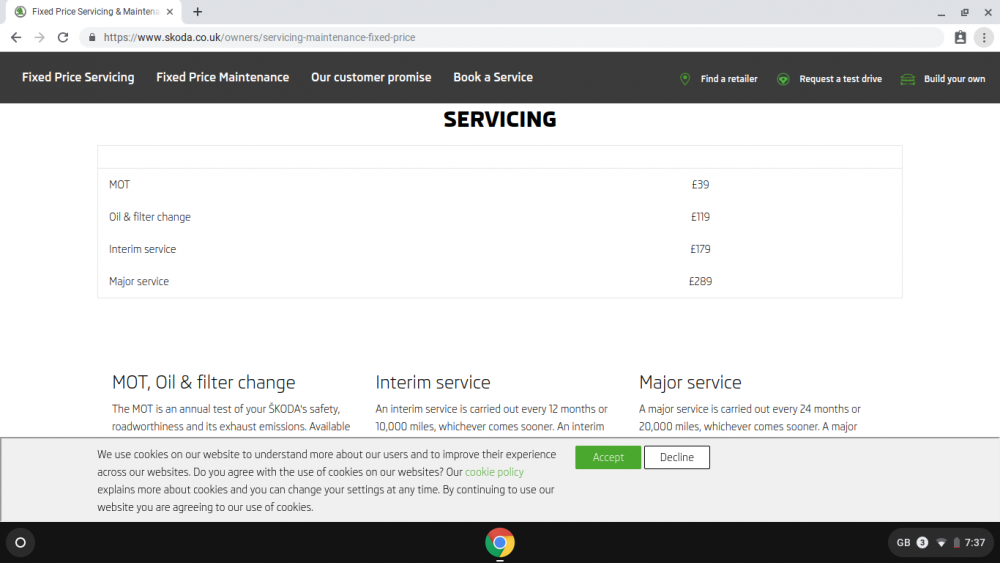Viewport: 1000px width, 563px height.
Task: Select the Fixed Price Servicing browser tab
Action: pyautogui.click(x=96, y=11)
